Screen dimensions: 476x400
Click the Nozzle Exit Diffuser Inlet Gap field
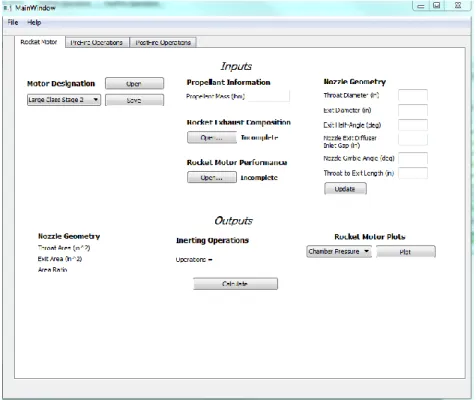(x=413, y=140)
